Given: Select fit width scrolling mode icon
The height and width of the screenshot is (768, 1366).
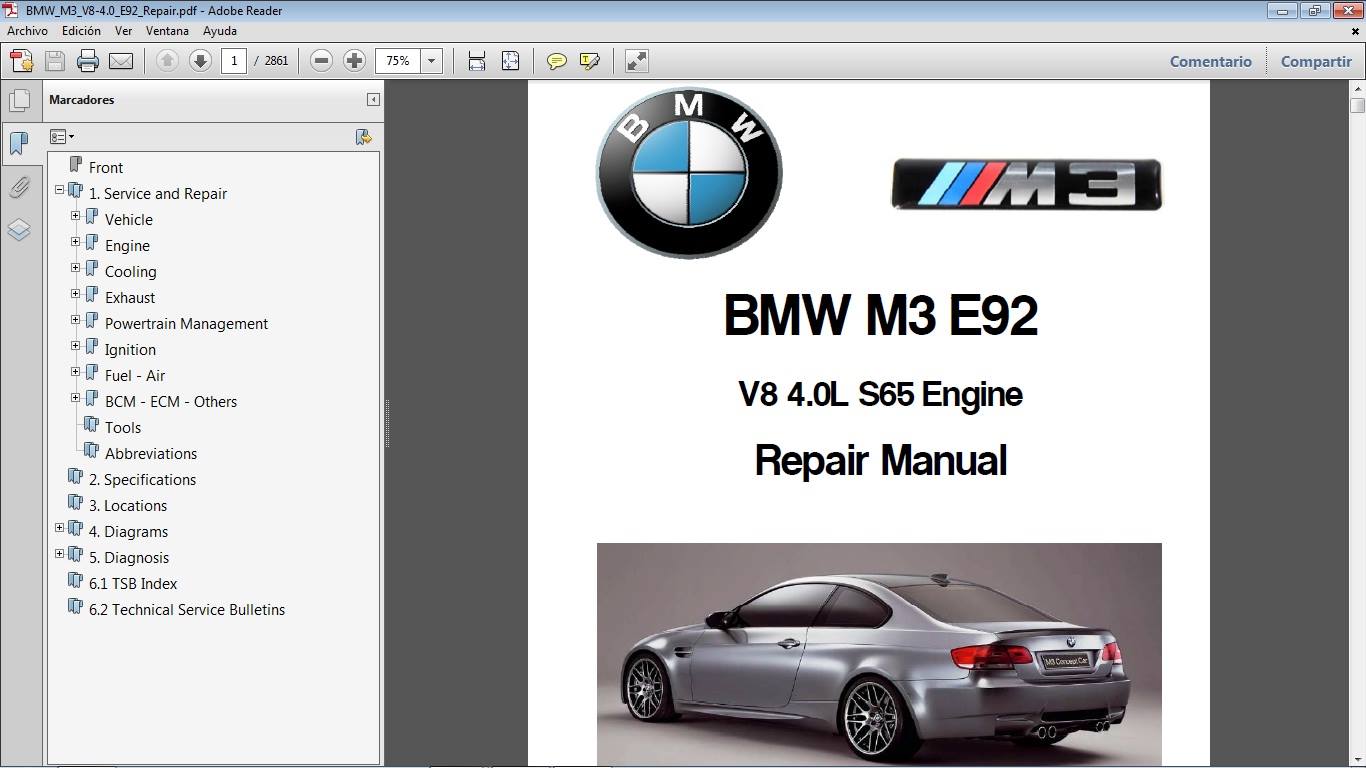Looking at the screenshot, I should [477, 61].
